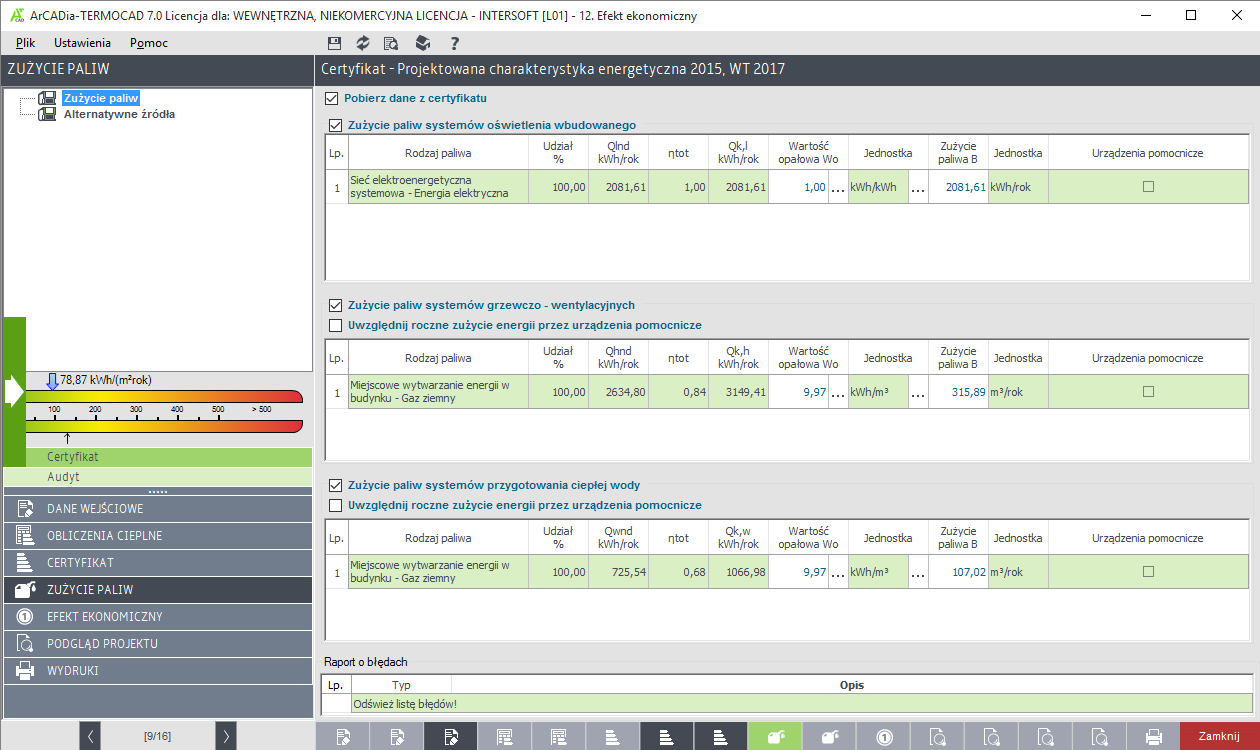1260x750 pixels.
Task: Click the red Zamknij button
Action: (x=1219, y=736)
